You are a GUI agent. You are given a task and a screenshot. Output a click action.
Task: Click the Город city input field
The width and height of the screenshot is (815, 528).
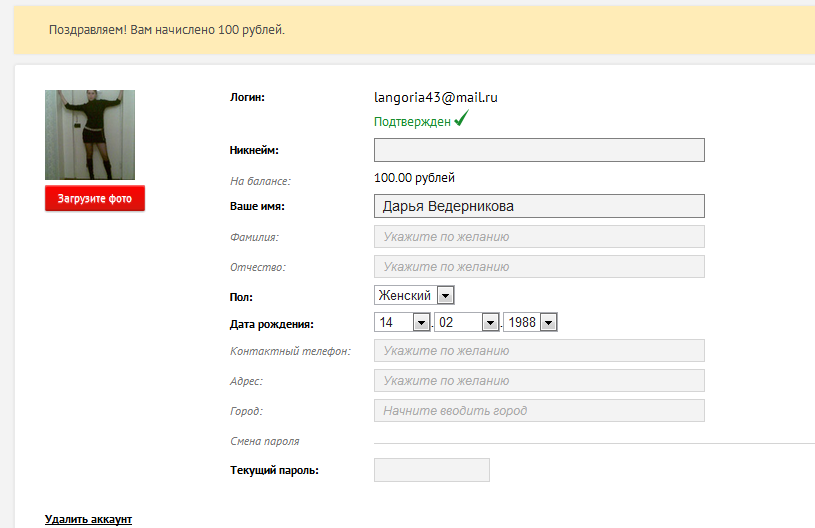(x=539, y=411)
